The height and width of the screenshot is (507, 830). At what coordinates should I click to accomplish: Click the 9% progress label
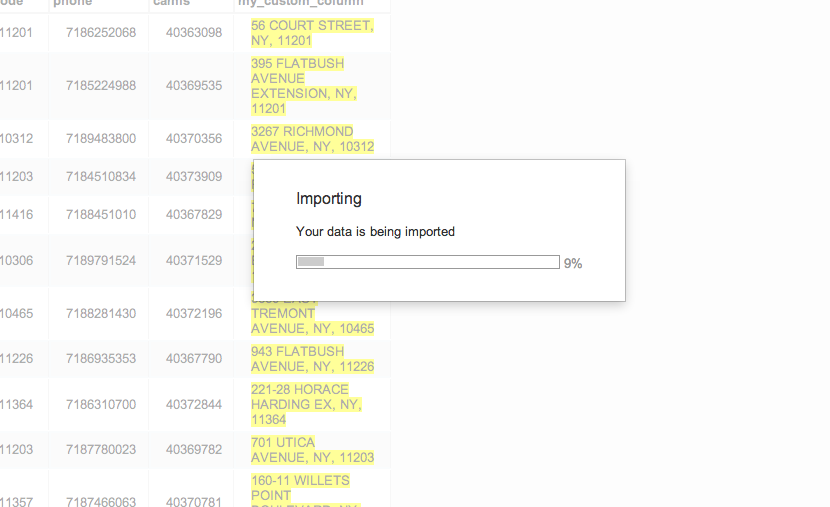[573, 263]
